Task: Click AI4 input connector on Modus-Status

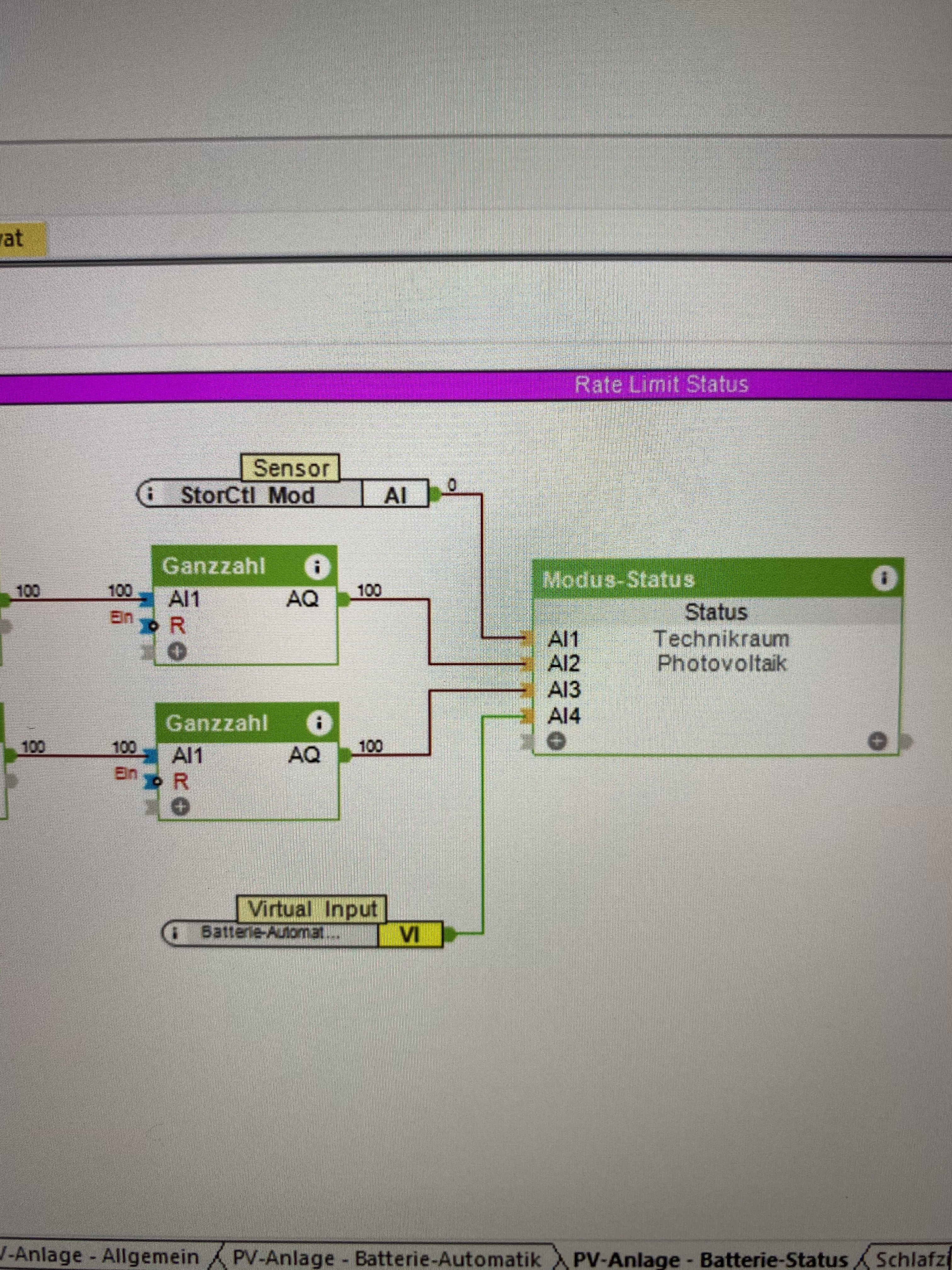Action: pyautogui.click(x=527, y=715)
